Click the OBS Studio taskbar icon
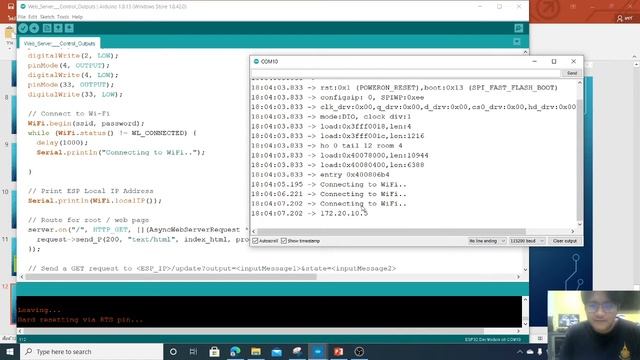Image resolution: width=640 pixels, height=360 pixels. coord(359,351)
